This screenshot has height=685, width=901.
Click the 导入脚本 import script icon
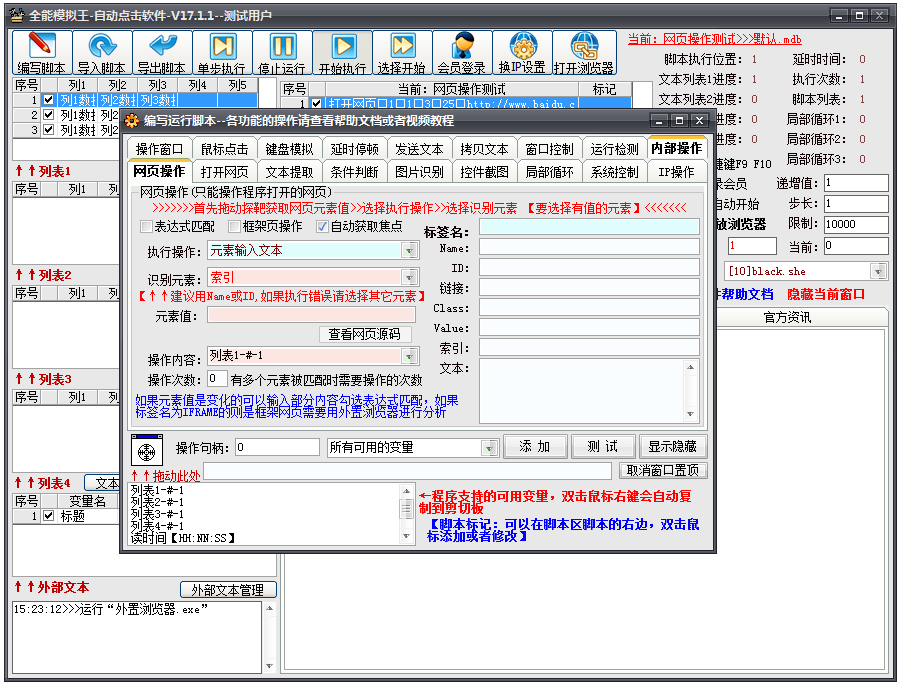[99, 52]
